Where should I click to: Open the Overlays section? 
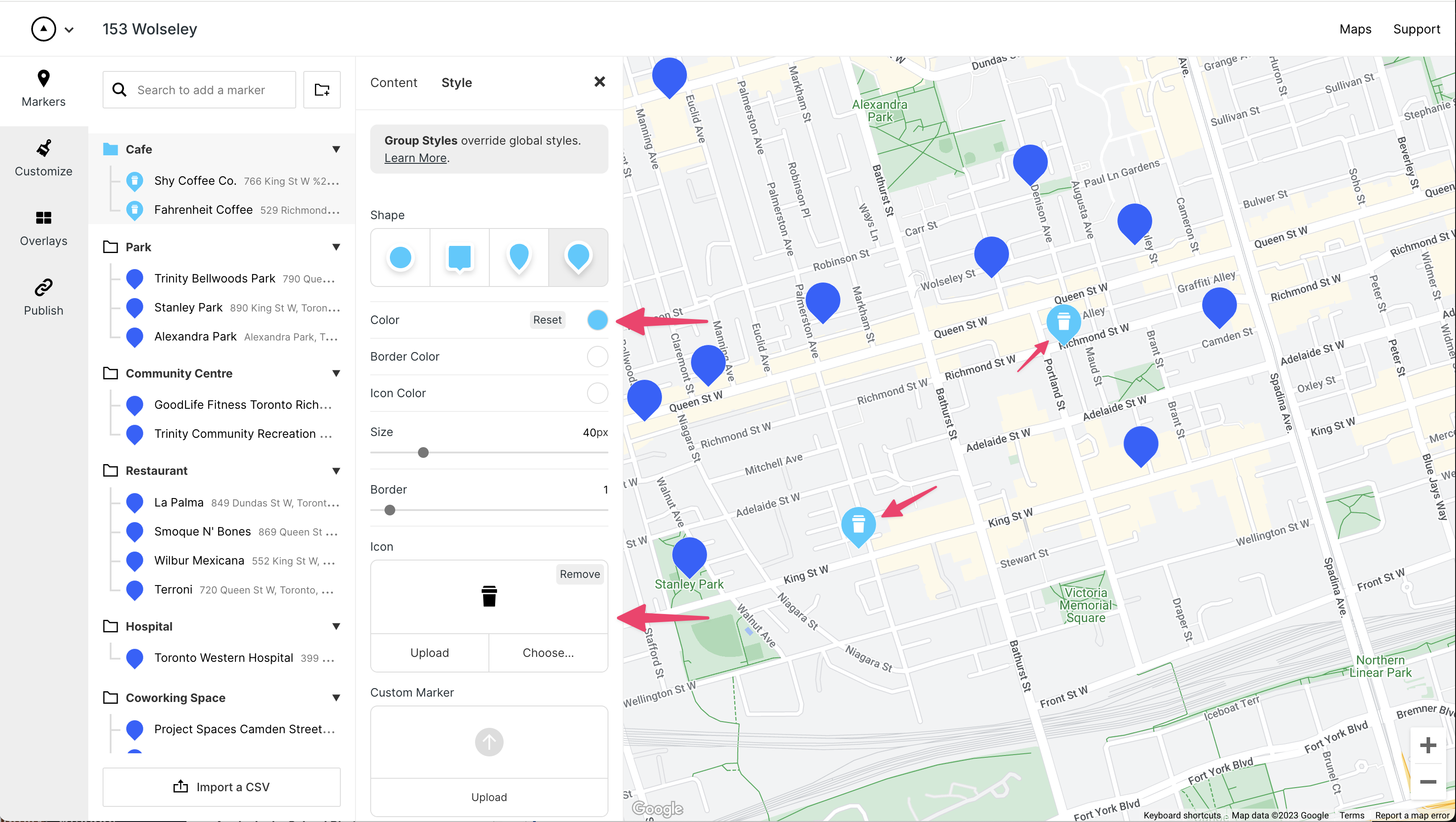tap(44, 228)
